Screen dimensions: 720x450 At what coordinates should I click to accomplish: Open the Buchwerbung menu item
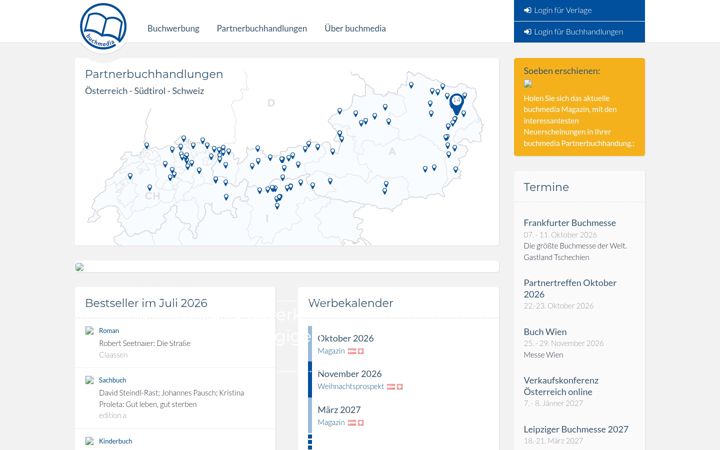[x=173, y=28]
